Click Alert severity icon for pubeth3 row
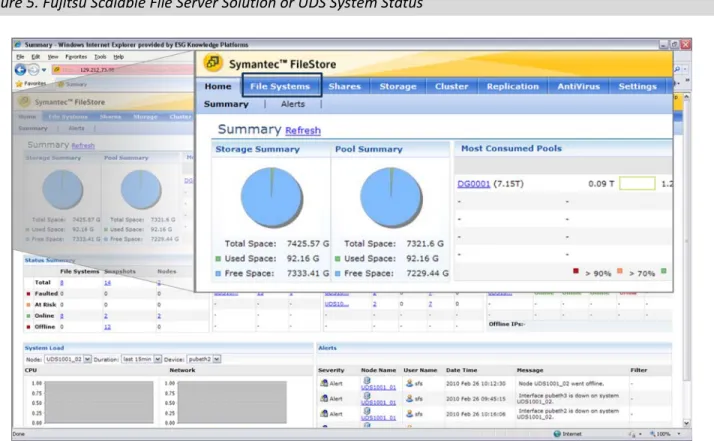 pos(324,398)
